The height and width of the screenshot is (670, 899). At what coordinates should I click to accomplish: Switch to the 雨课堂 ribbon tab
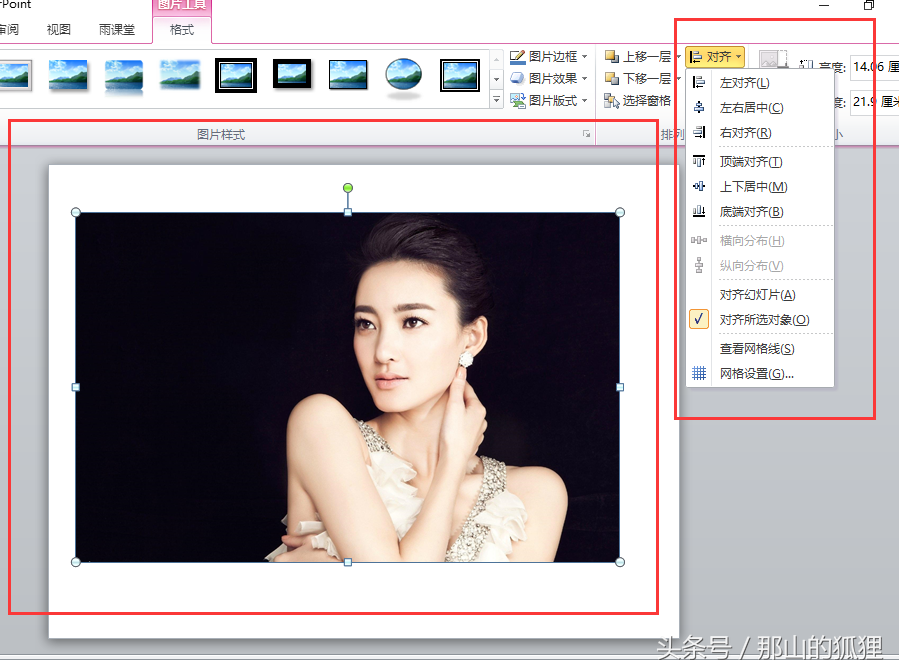117,29
